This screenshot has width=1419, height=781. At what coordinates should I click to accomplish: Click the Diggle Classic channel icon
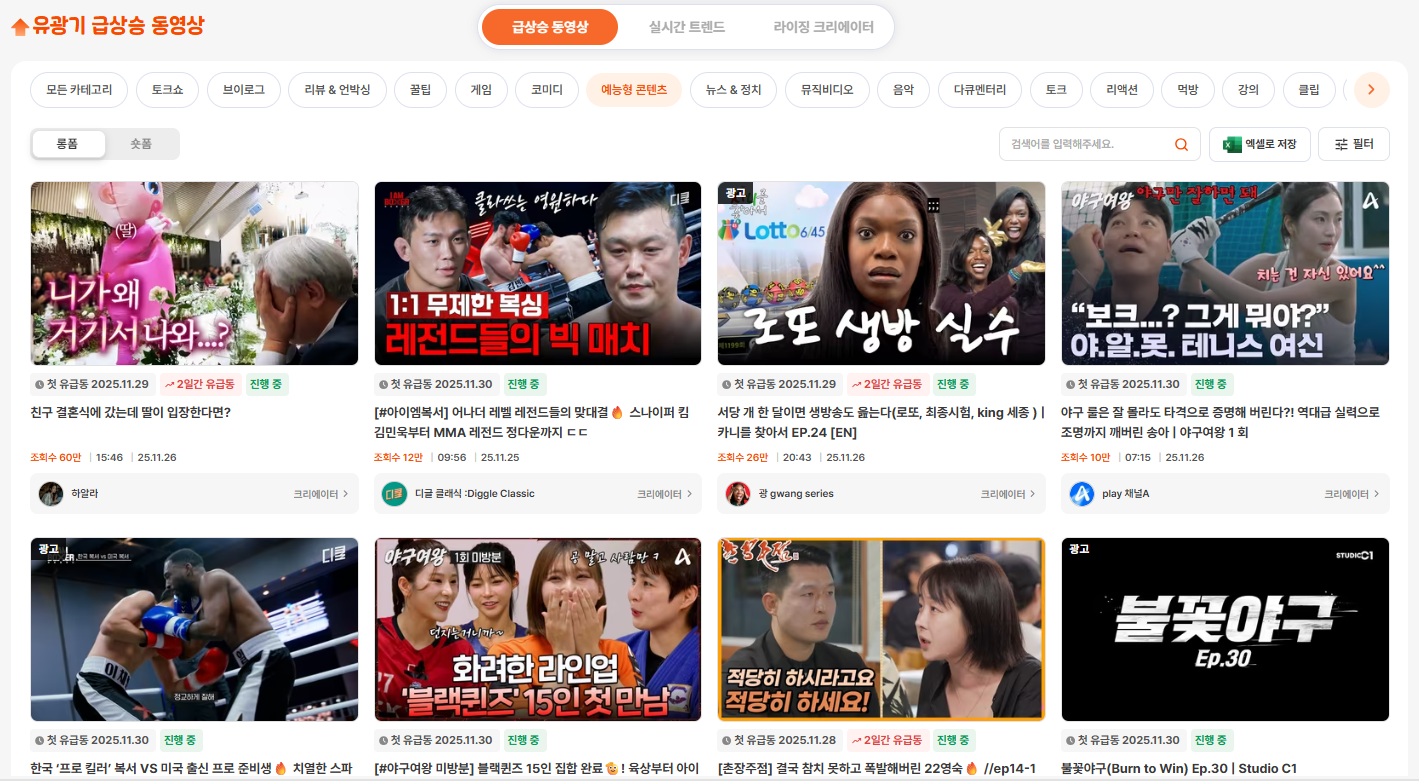[x=394, y=493]
